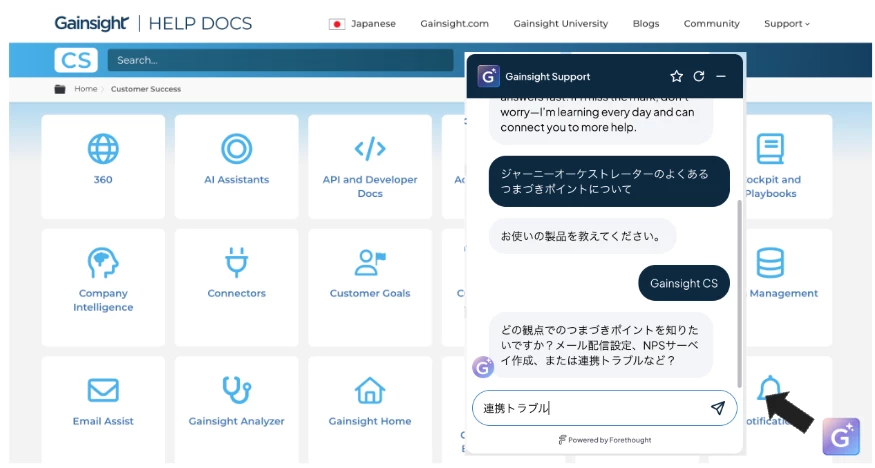The height and width of the screenshot is (468, 875).
Task: Open the API and Developer Docs label
Action: 370,186
